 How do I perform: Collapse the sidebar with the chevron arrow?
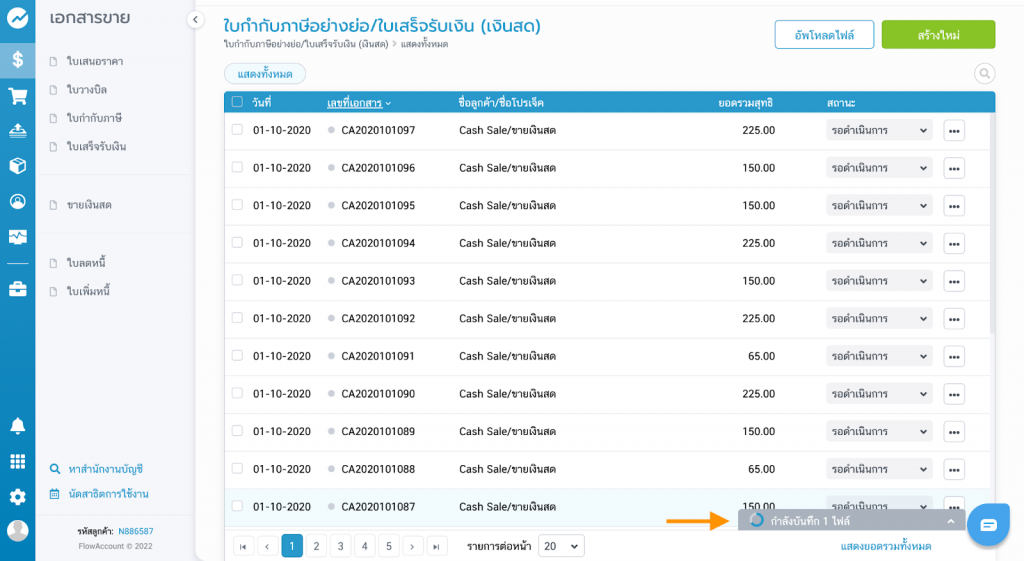196,20
